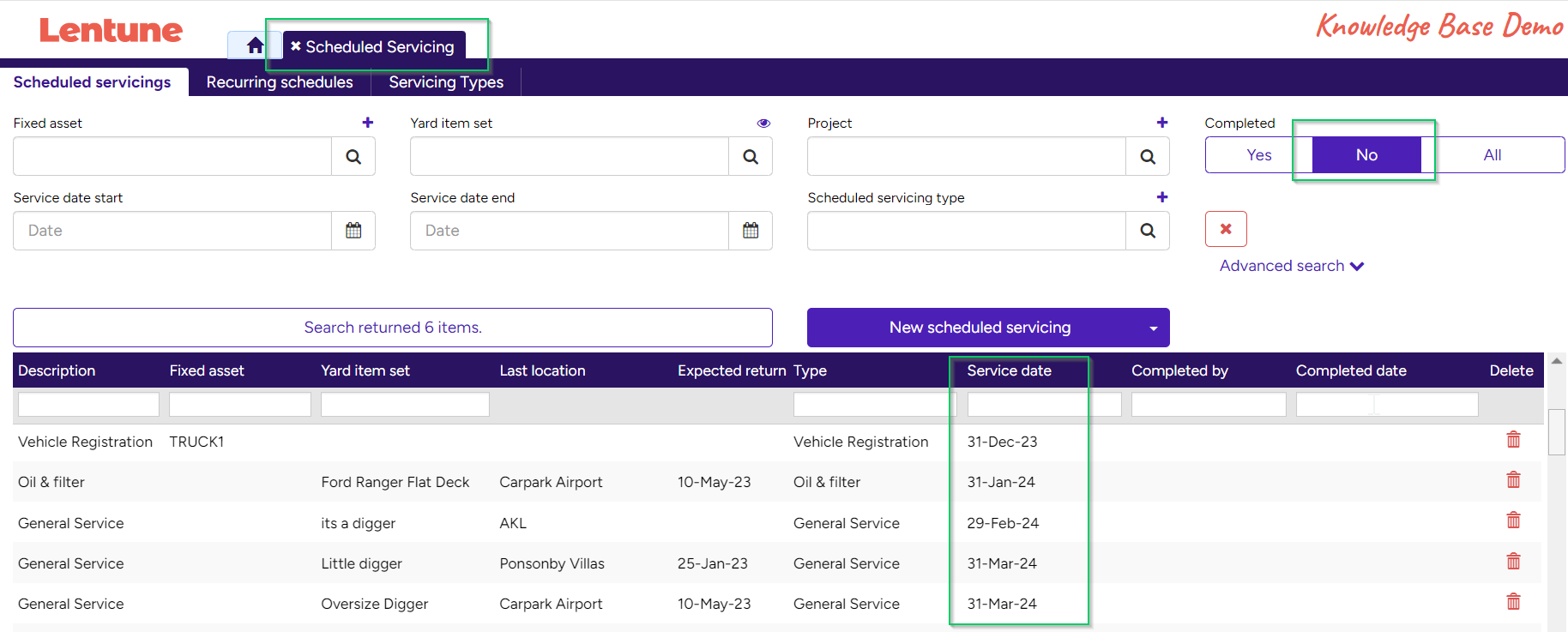Search Fixed asset with magnifier icon
The width and height of the screenshot is (1568, 632).
[353, 156]
